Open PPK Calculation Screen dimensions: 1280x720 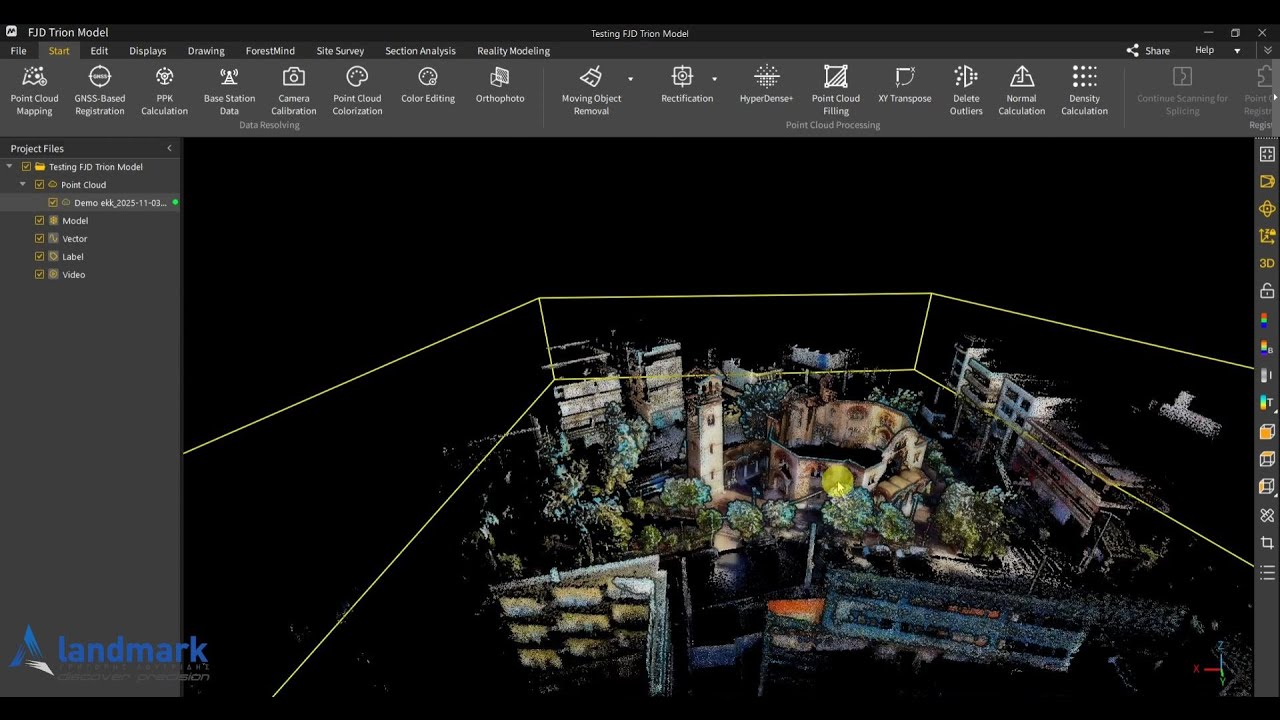[x=165, y=91]
